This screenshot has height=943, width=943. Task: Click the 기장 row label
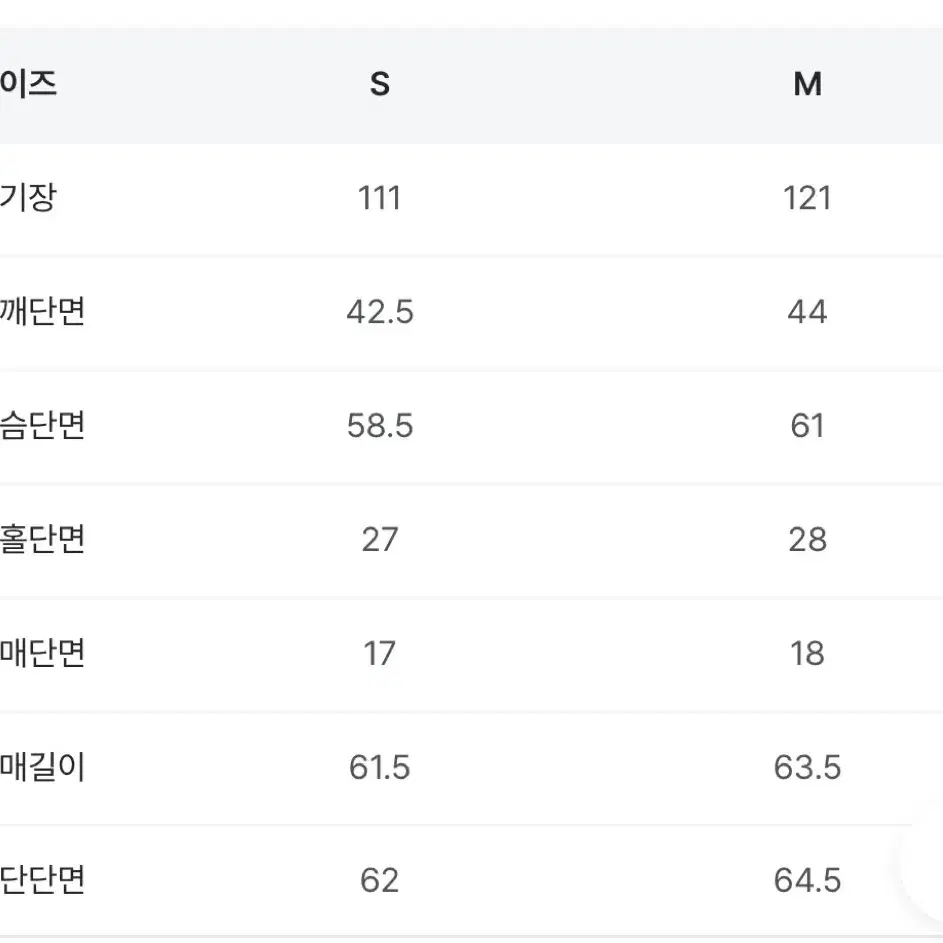coord(28,197)
